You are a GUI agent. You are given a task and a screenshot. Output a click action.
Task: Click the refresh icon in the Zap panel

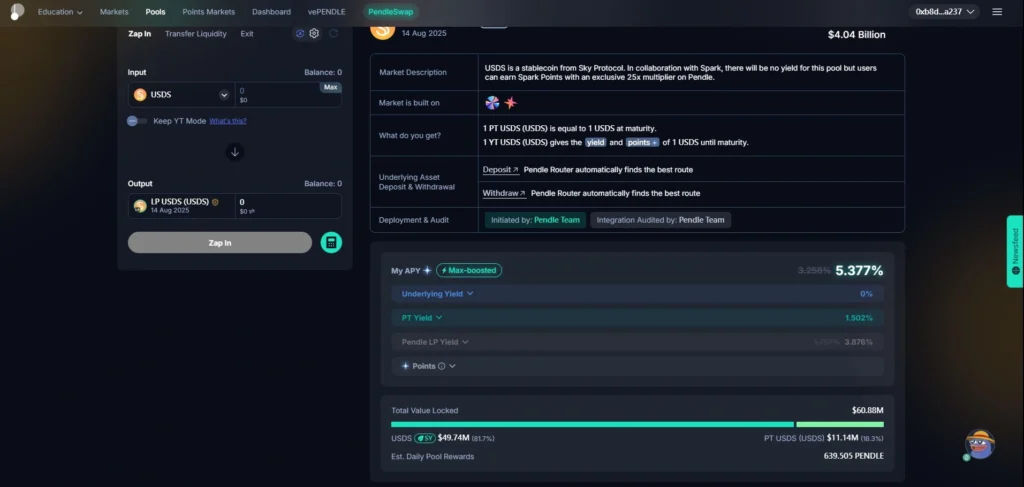(334, 33)
